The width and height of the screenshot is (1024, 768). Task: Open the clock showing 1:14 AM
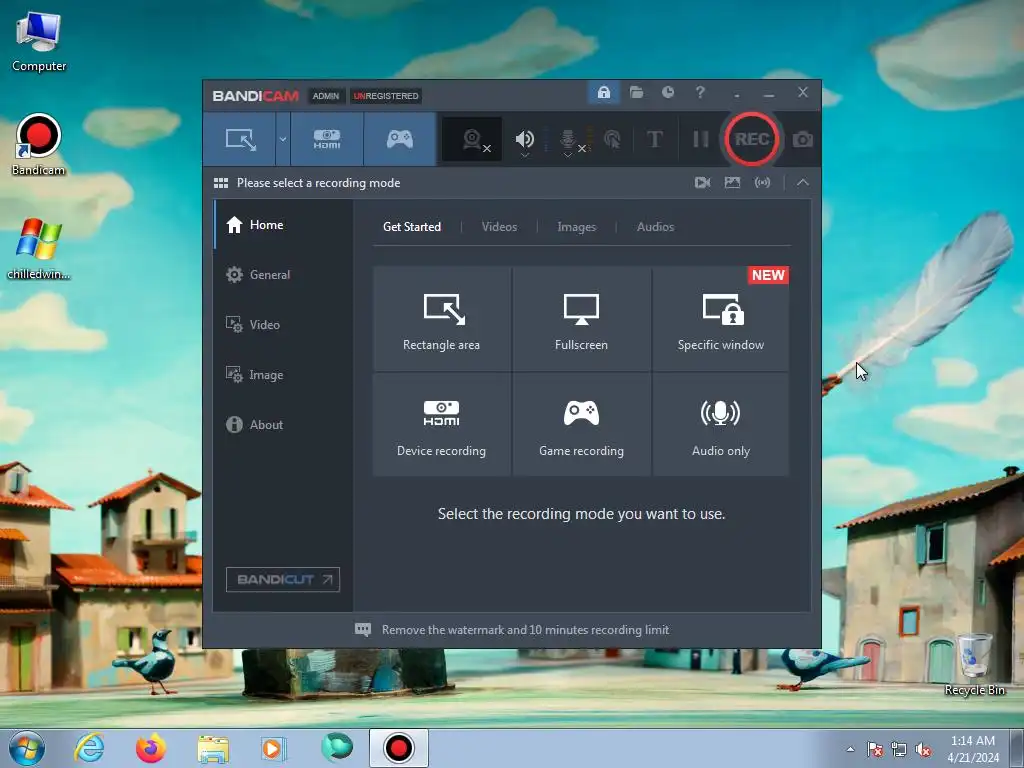[x=973, y=749]
